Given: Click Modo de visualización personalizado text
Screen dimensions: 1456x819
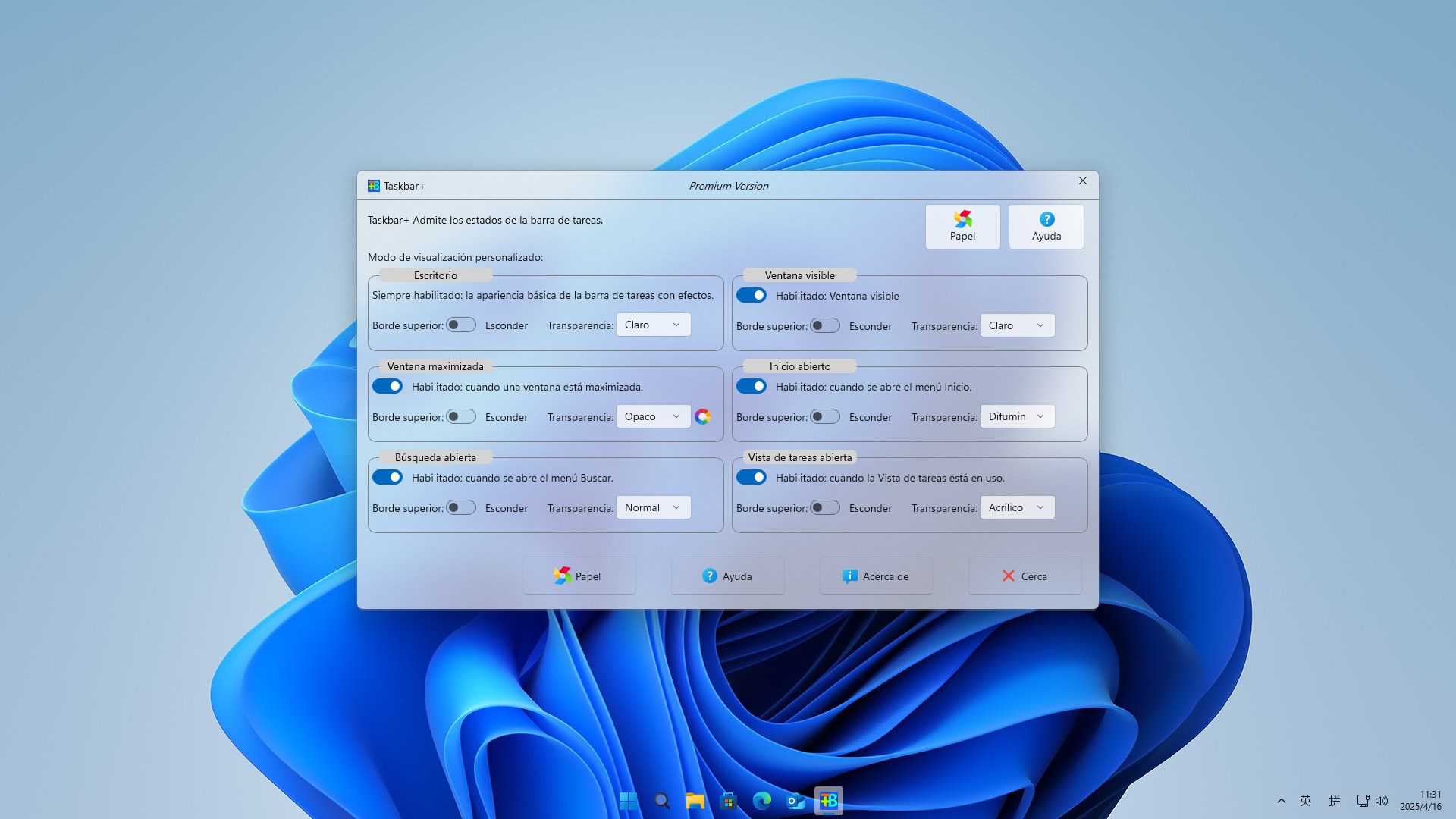Looking at the screenshot, I should coord(455,257).
